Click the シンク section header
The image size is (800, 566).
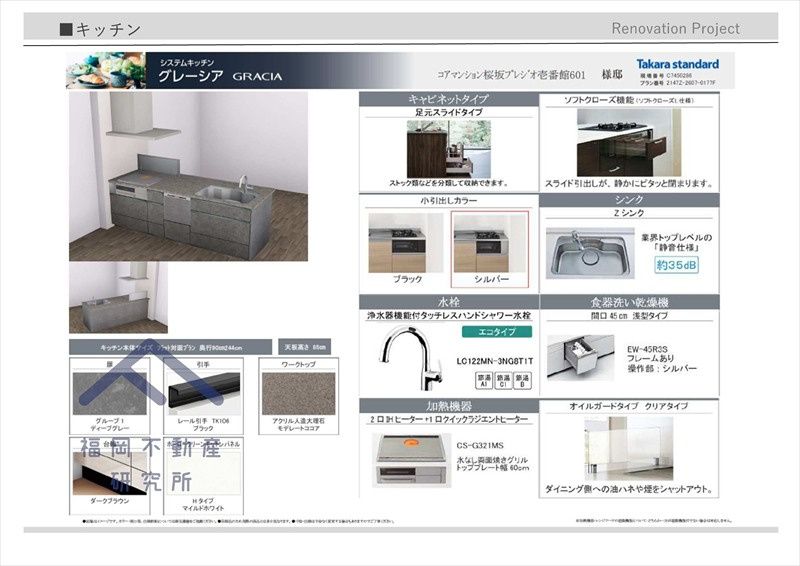[629, 200]
